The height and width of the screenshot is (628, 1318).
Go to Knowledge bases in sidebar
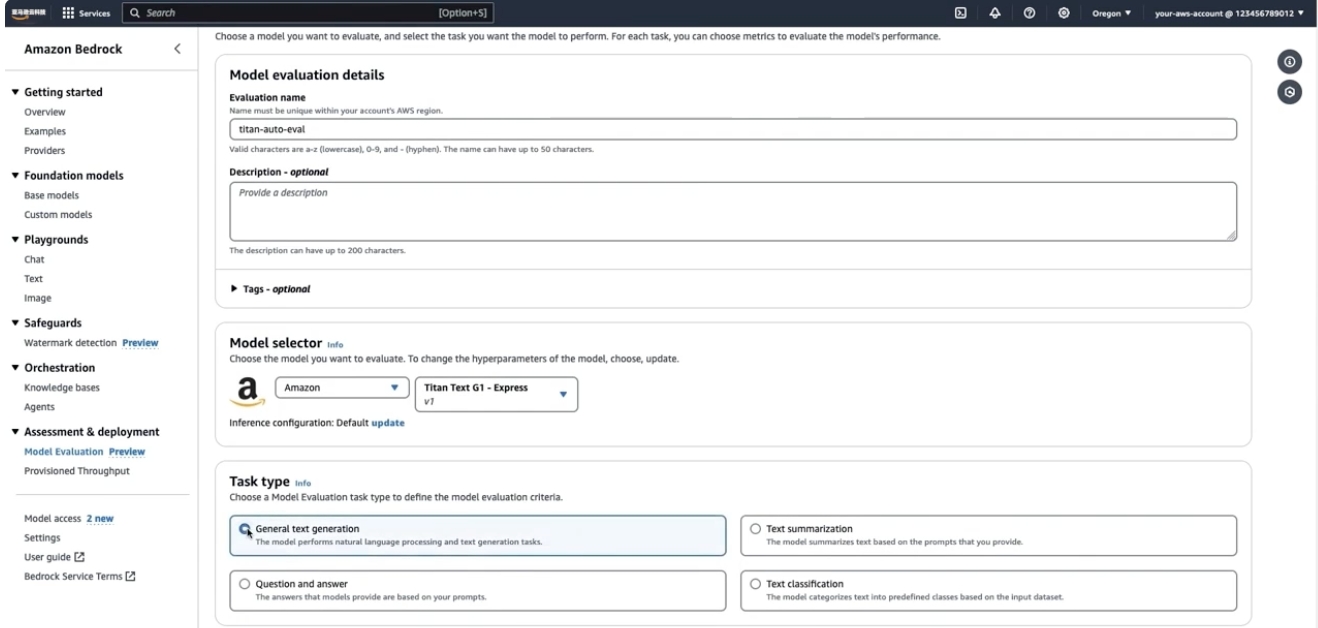(62, 387)
